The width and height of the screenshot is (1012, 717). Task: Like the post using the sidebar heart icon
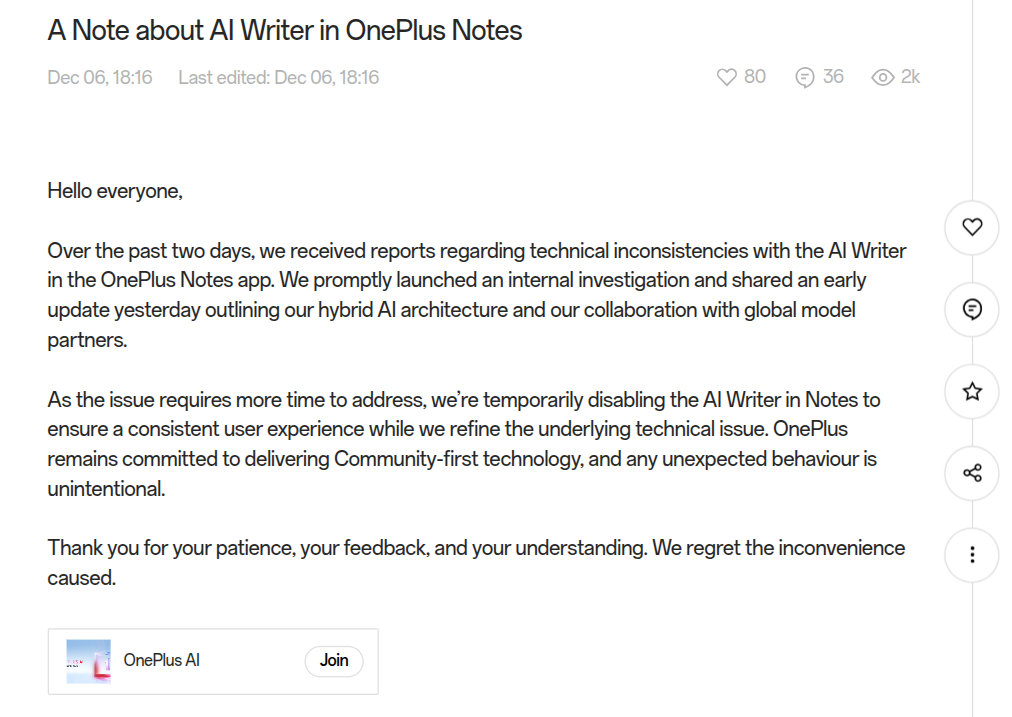(x=971, y=227)
